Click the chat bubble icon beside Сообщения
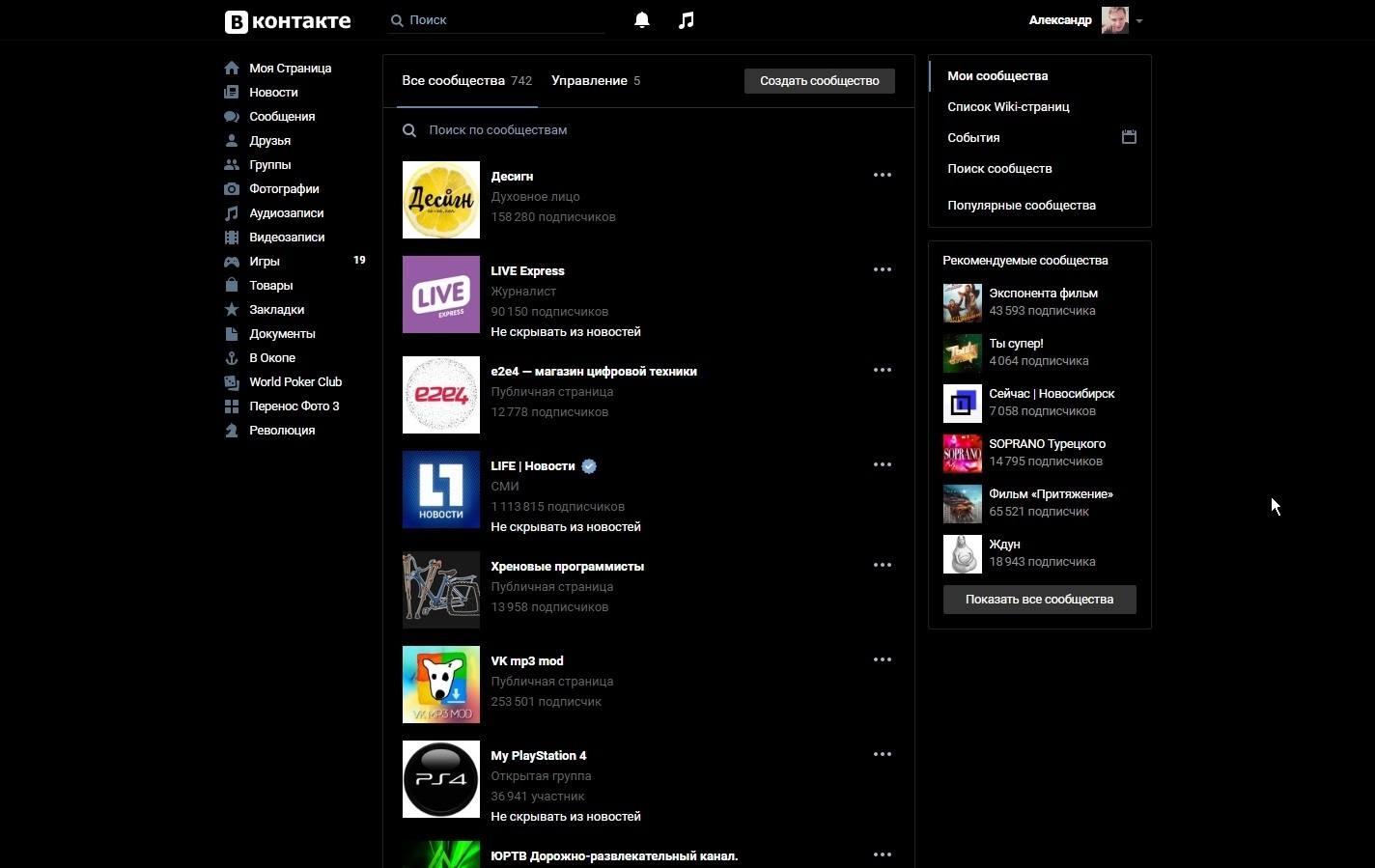 (232, 116)
